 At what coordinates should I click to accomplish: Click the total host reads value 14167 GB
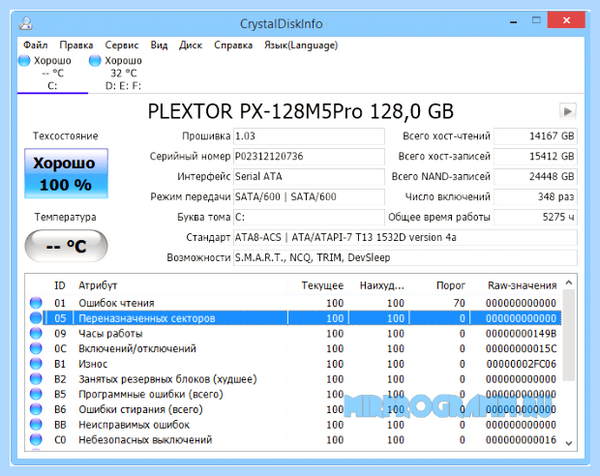[x=535, y=136]
